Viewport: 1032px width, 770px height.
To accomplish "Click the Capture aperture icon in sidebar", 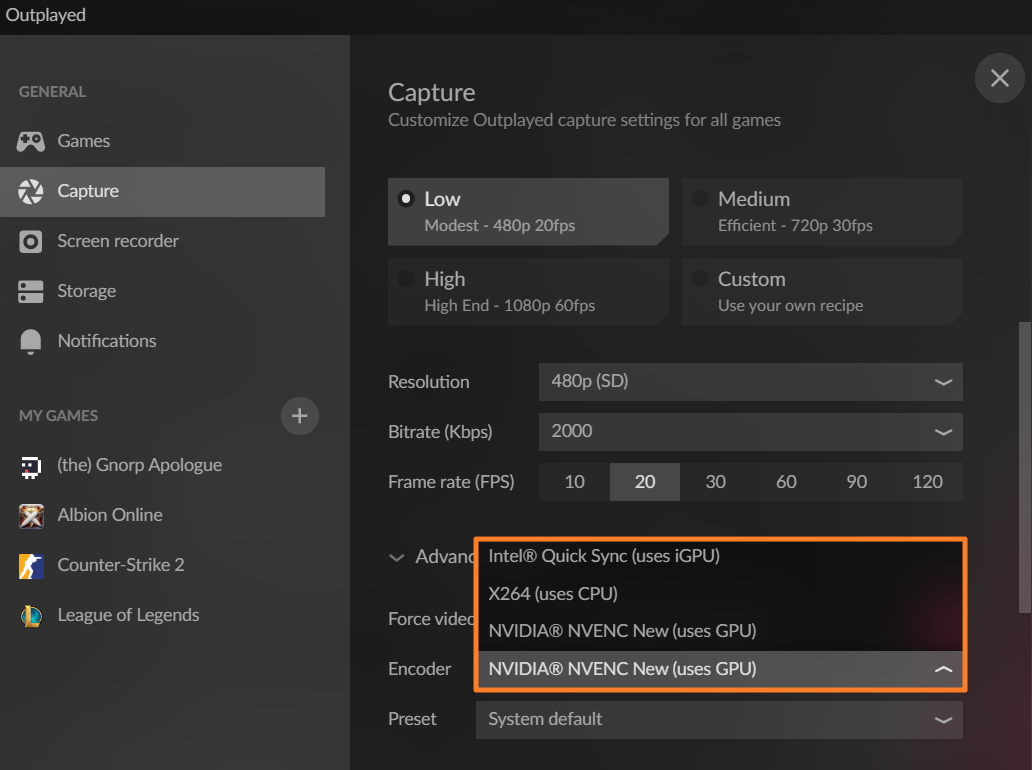I will [x=30, y=192].
